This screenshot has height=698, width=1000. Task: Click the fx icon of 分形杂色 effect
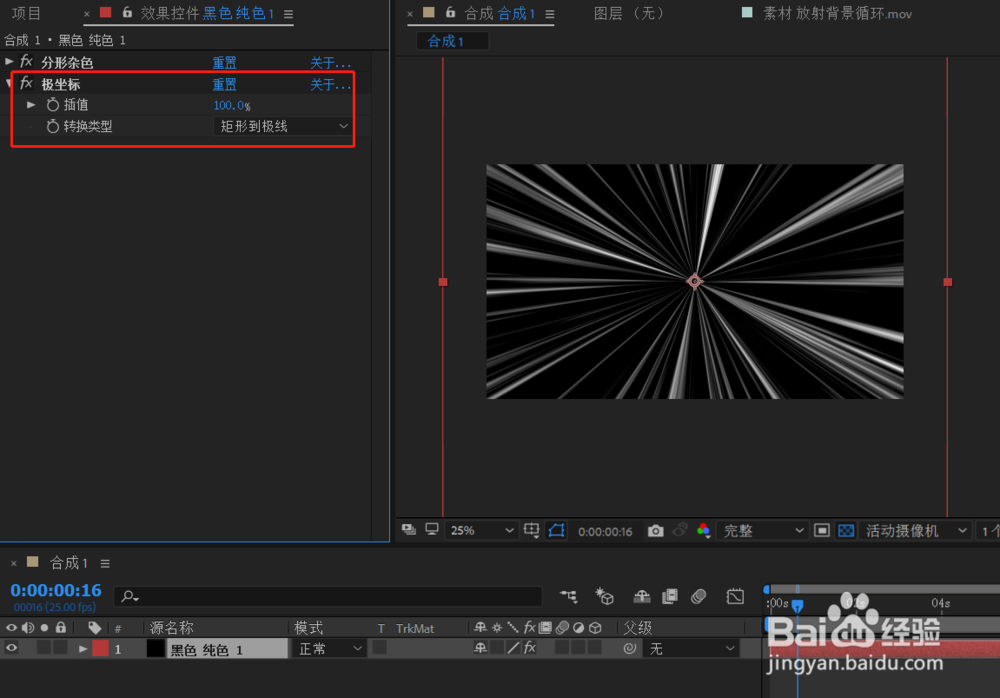click(26, 61)
